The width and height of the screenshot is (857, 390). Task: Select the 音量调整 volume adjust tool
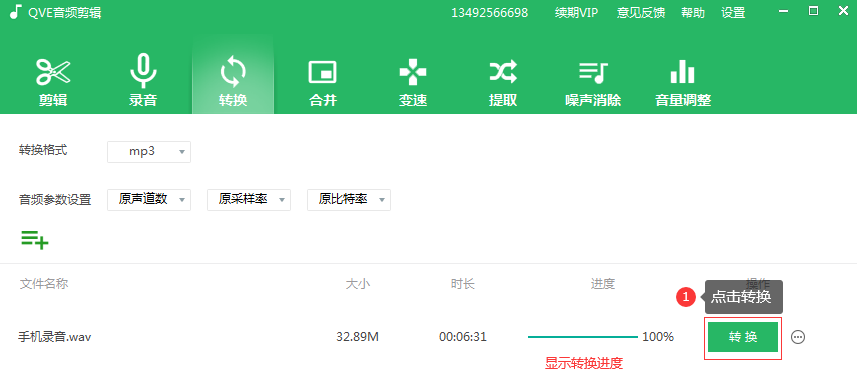click(683, 82)
